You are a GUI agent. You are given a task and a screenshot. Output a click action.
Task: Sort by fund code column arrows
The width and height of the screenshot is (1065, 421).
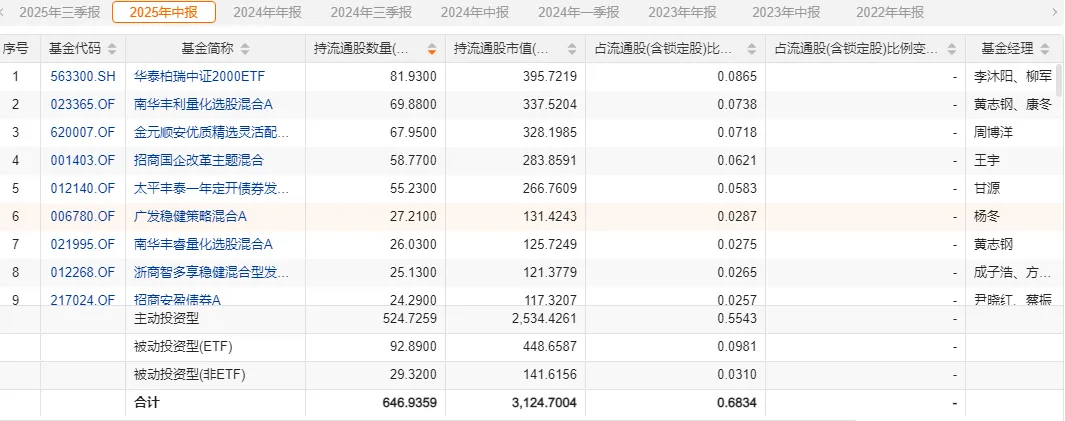pos(112,49)
